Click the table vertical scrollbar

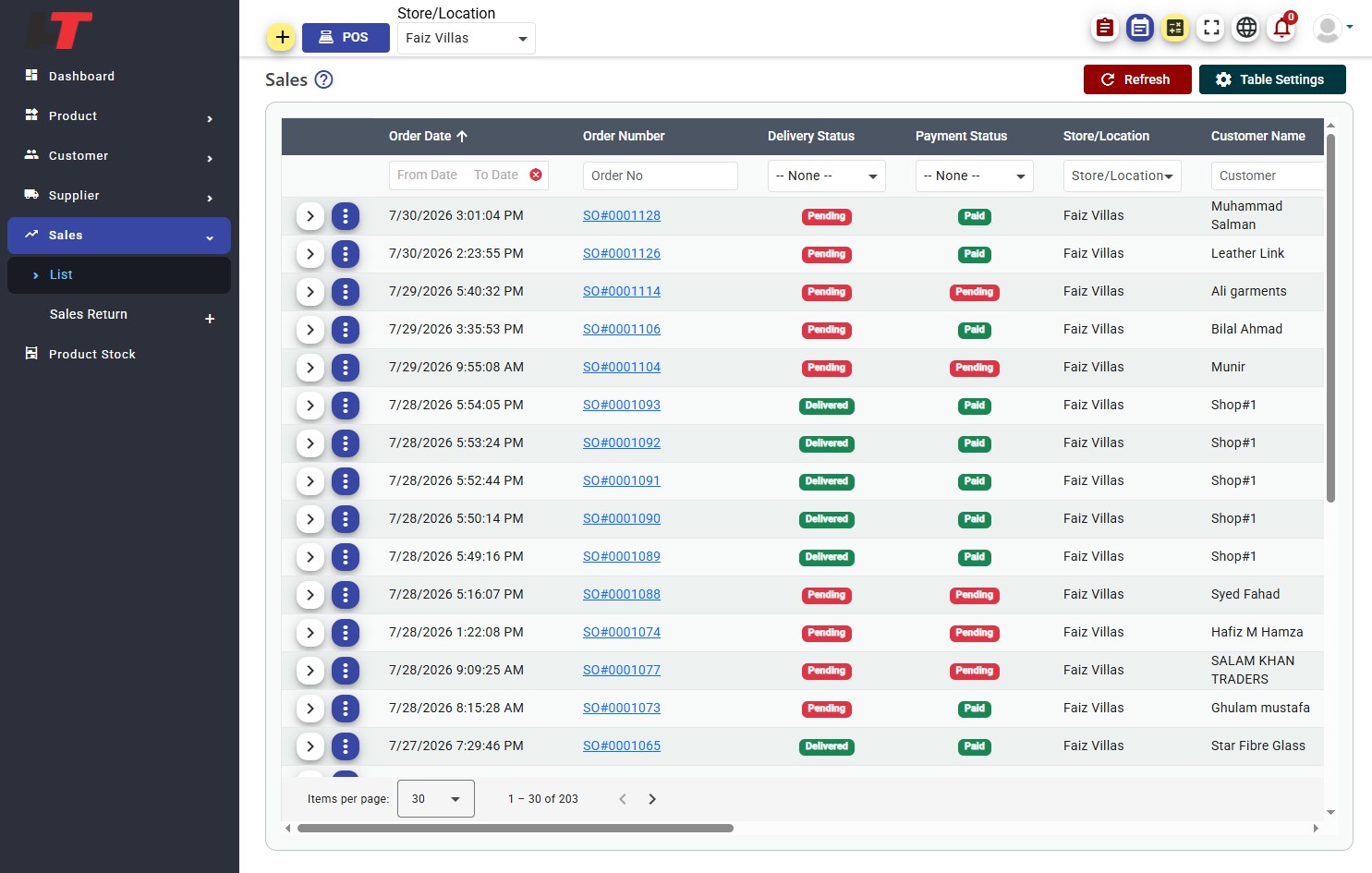click(1330, 318)
